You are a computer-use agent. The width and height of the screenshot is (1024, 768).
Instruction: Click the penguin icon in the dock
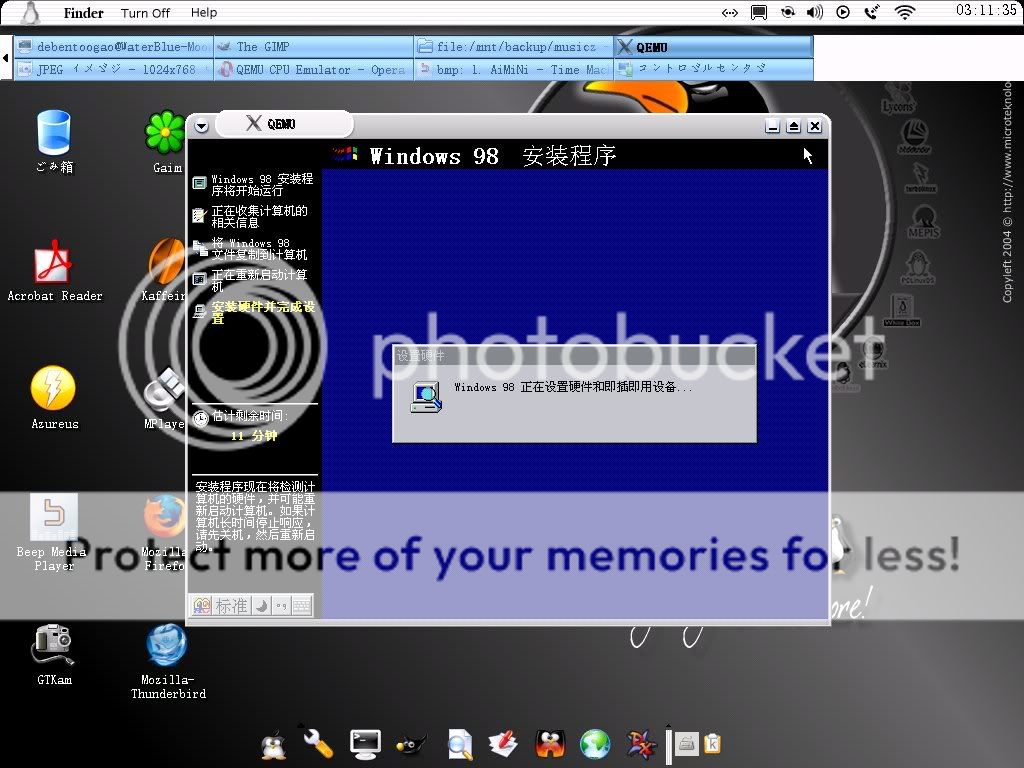click(273, 744)
